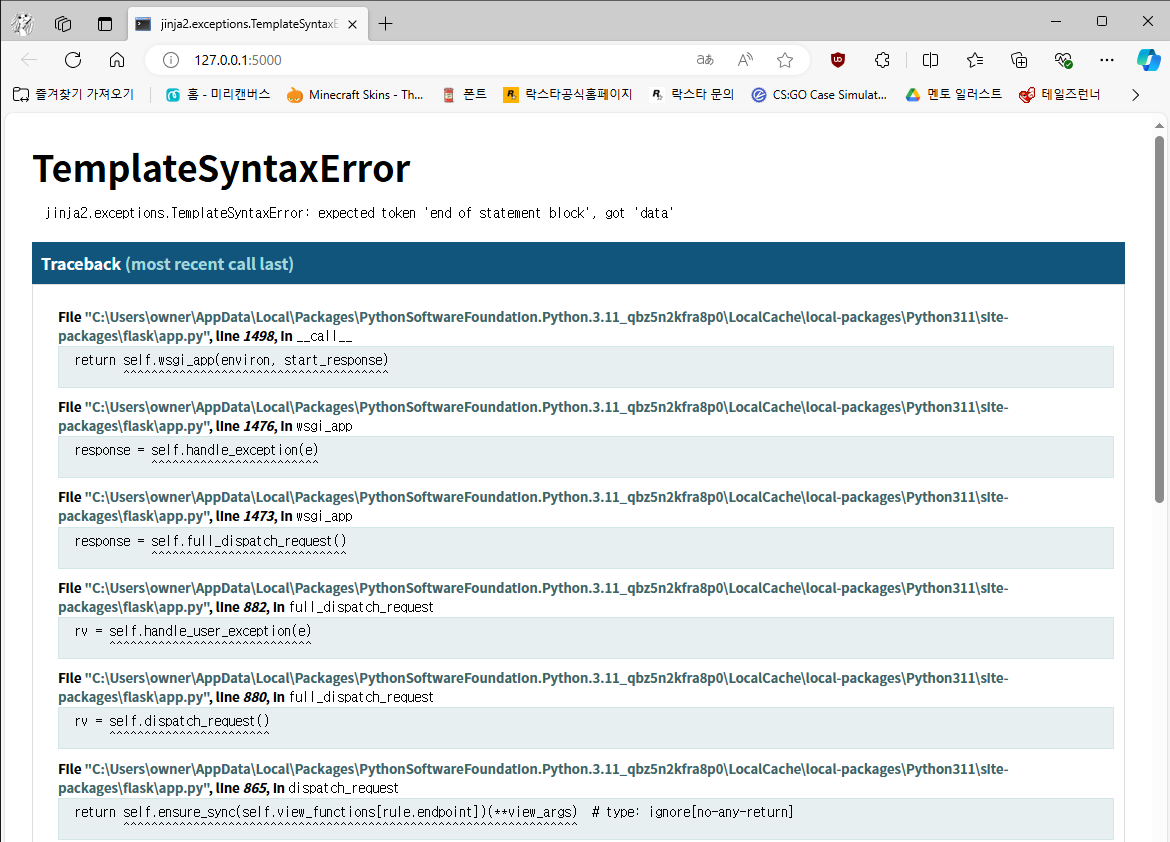
Task: Add this page to favorites star
Action: tap(785, 60)
